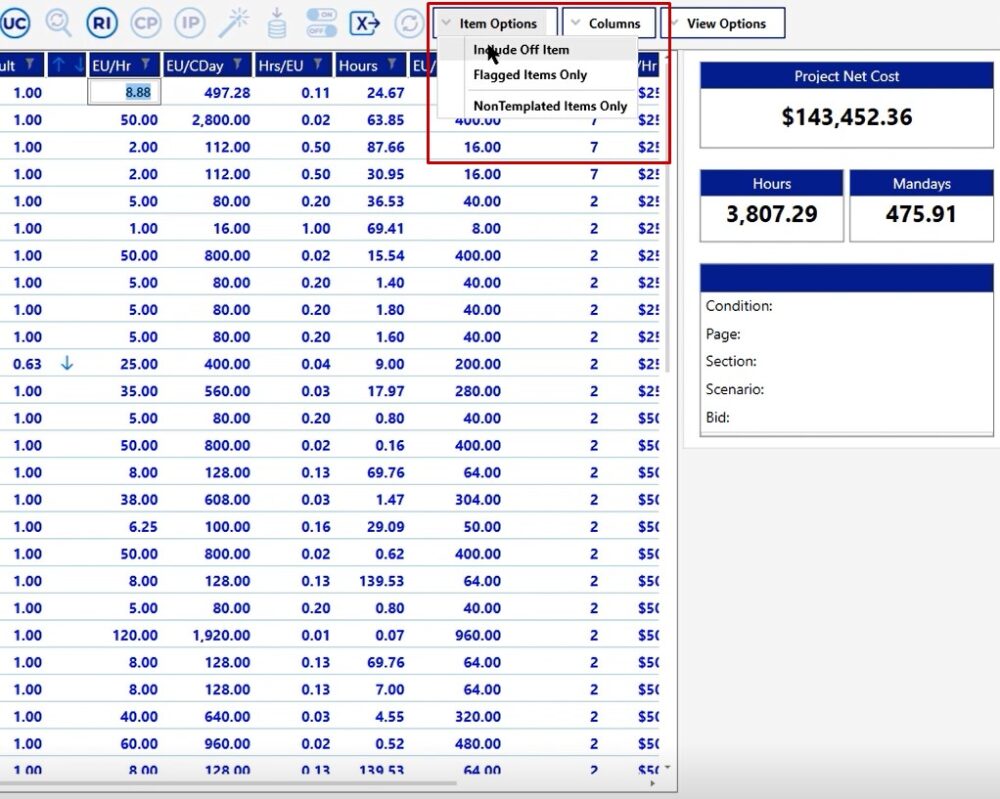Click the circular refresh icon
Image resolution: width=1000 pixels, height=799 pixels.
coord(409,22)
